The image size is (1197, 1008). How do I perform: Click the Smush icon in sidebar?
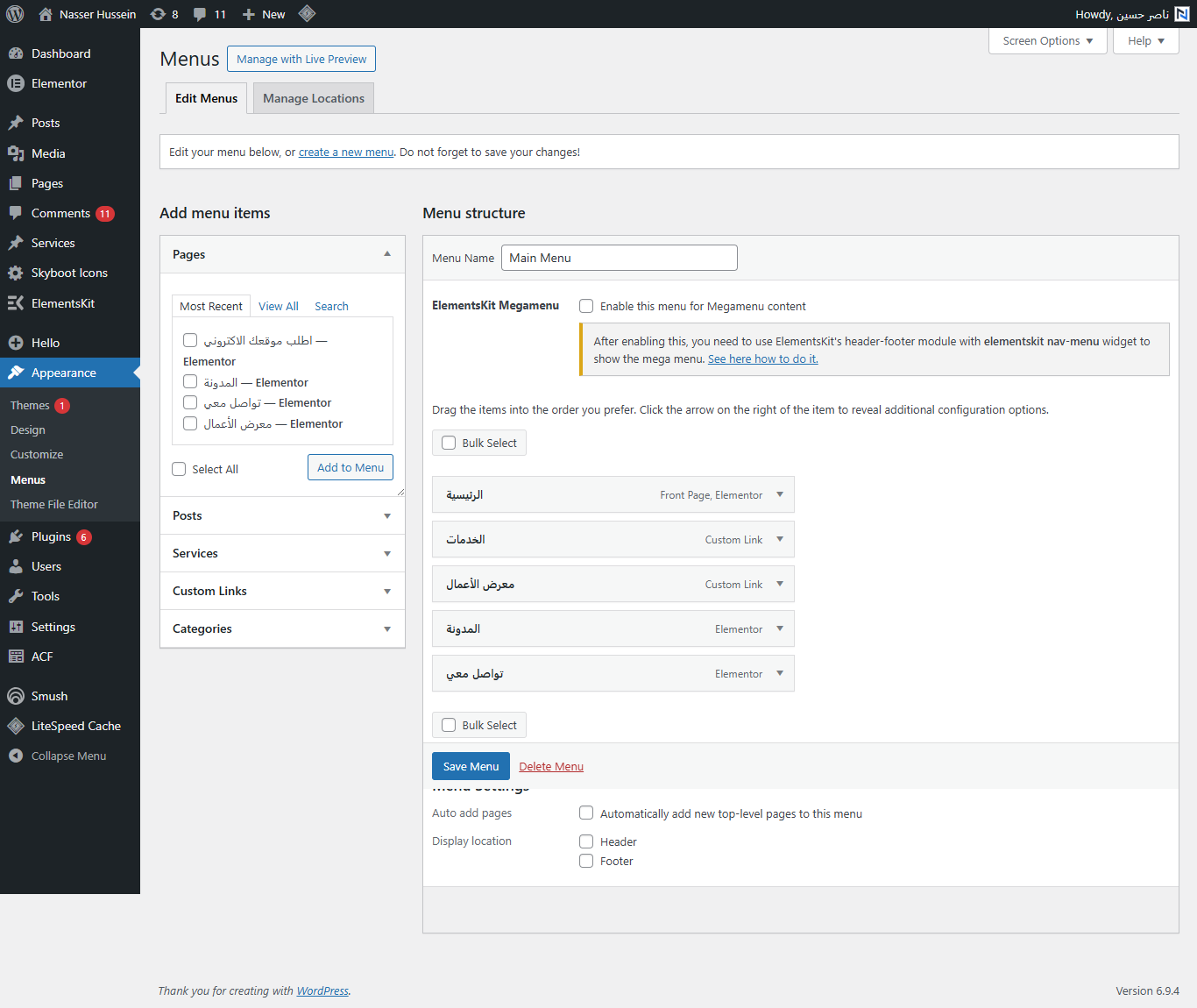pyautogui.click(x=16, y=696)
